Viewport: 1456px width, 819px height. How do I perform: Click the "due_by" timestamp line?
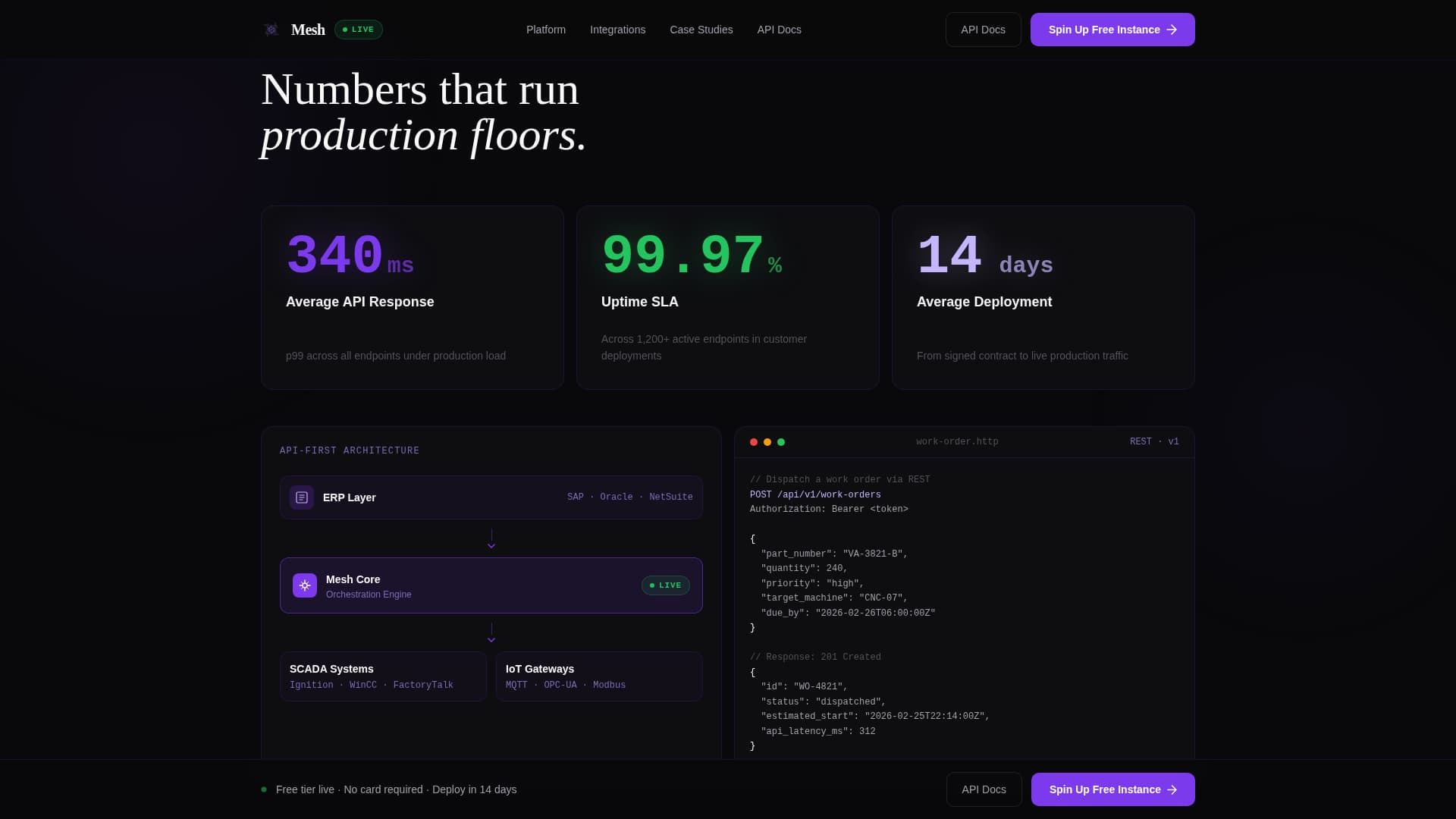pos(848,613)
